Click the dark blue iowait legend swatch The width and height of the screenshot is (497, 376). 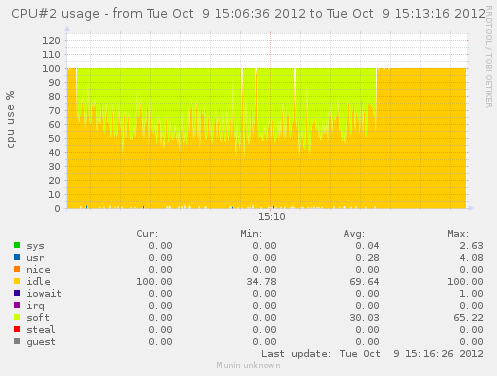(x=17, y=293)
